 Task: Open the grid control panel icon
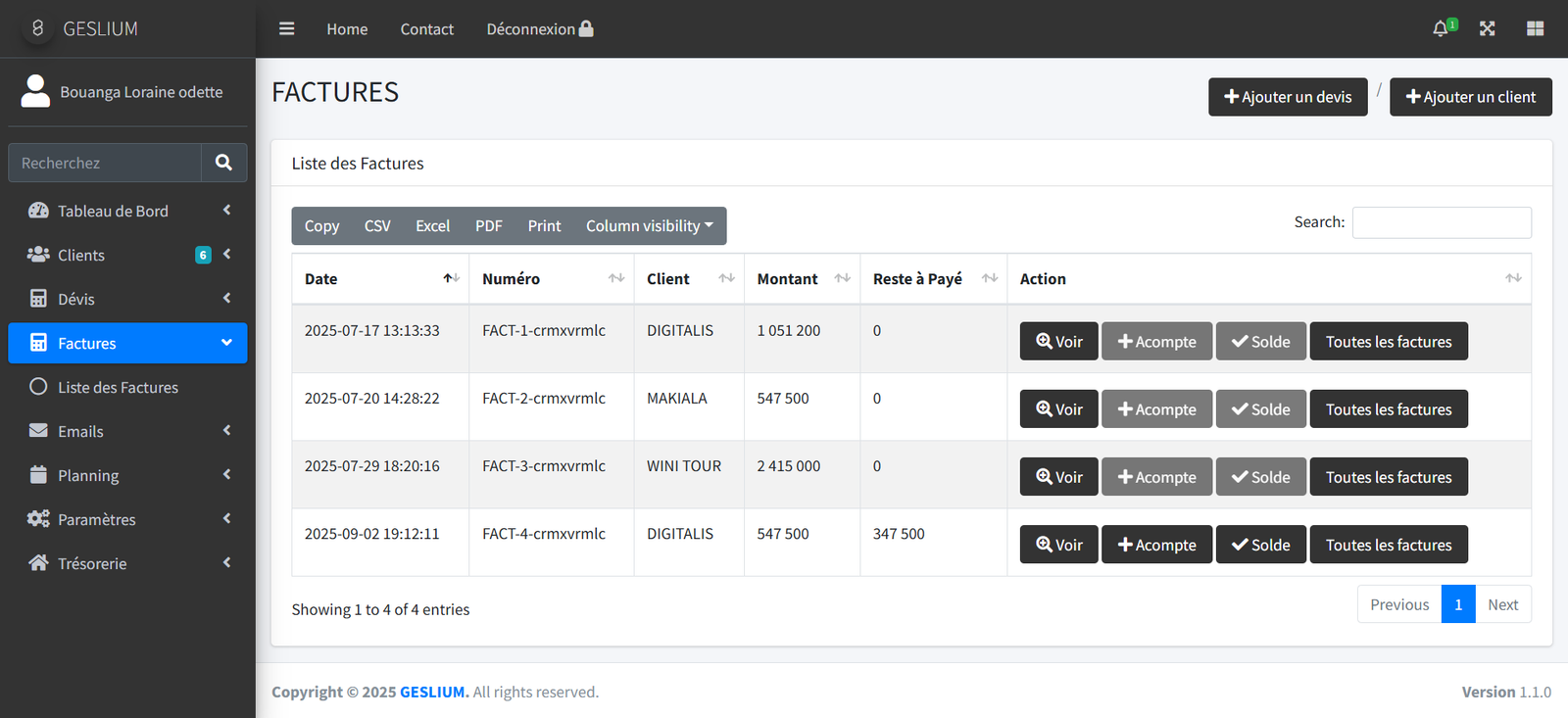coord(1535,28)
